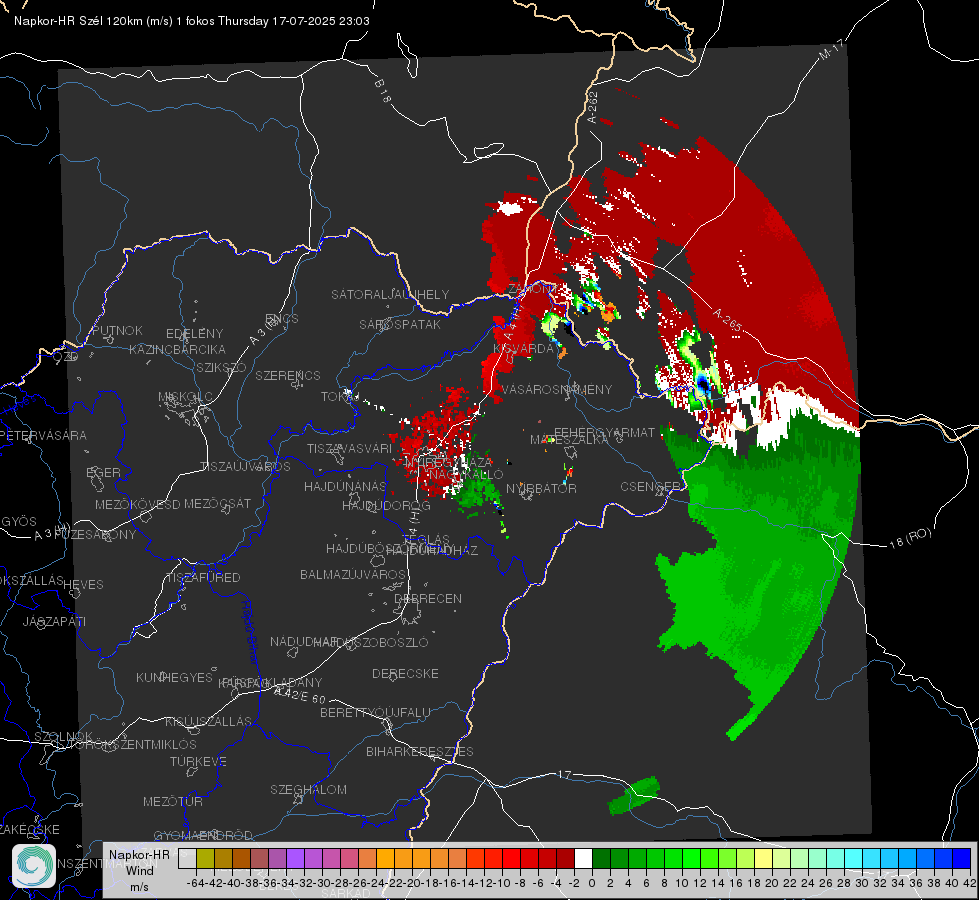Click the radar title timestamp text

(x=192, y=21)
